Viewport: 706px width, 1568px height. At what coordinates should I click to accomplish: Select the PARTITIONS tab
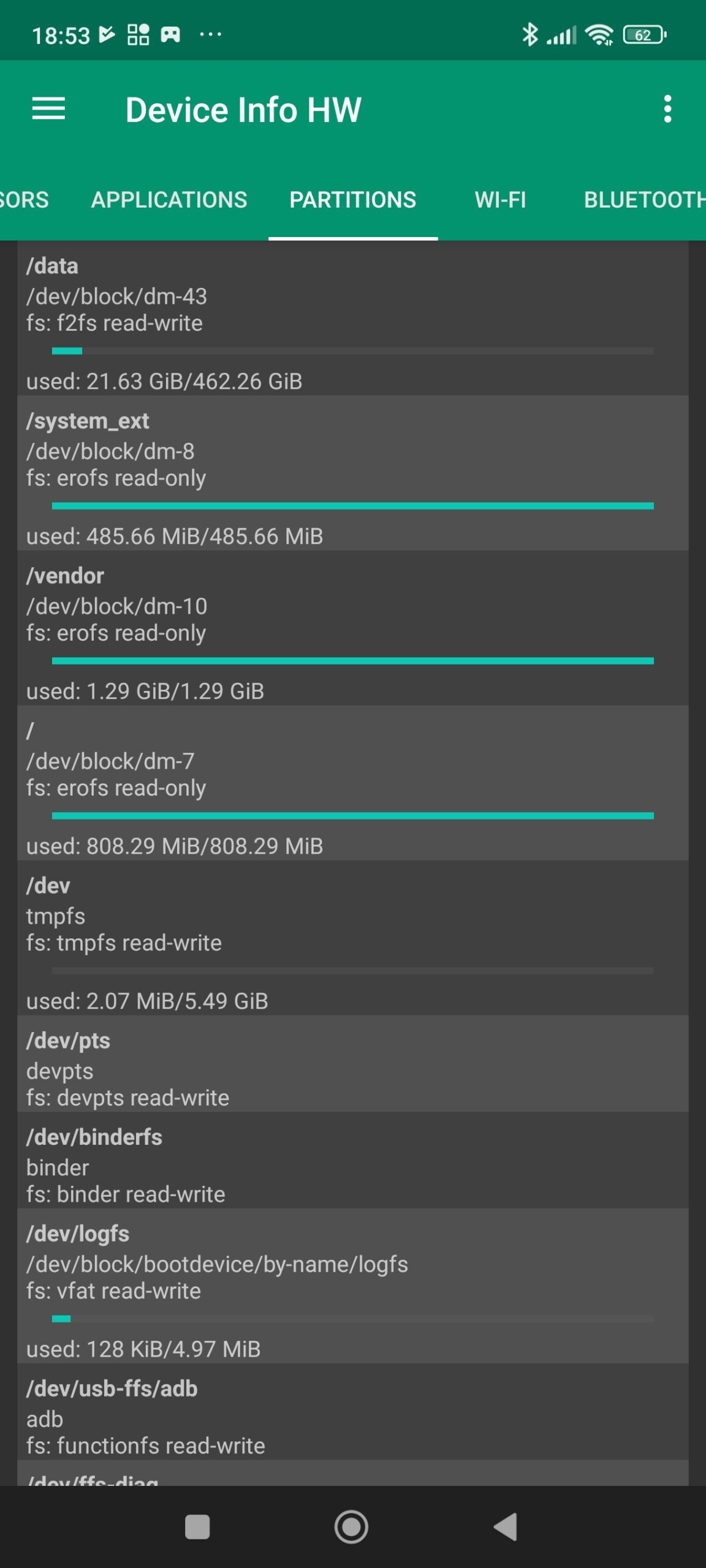point(352,200)
